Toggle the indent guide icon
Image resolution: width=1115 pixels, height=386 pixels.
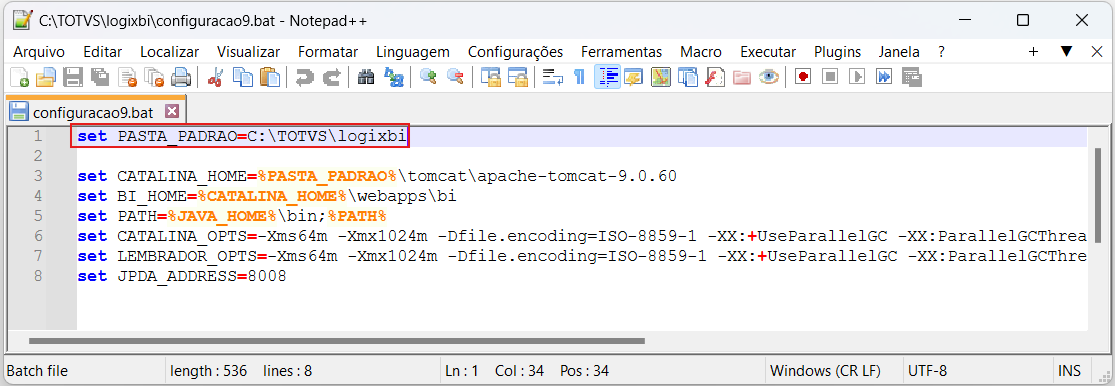tap(607, 77)
